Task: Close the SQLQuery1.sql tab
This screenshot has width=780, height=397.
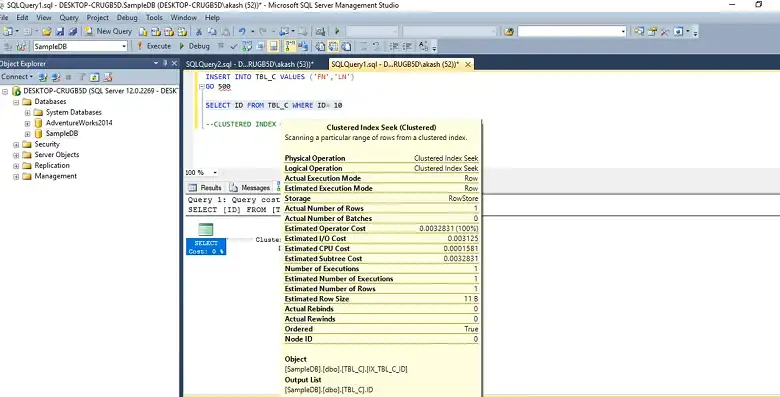Action: click(468, 65)
